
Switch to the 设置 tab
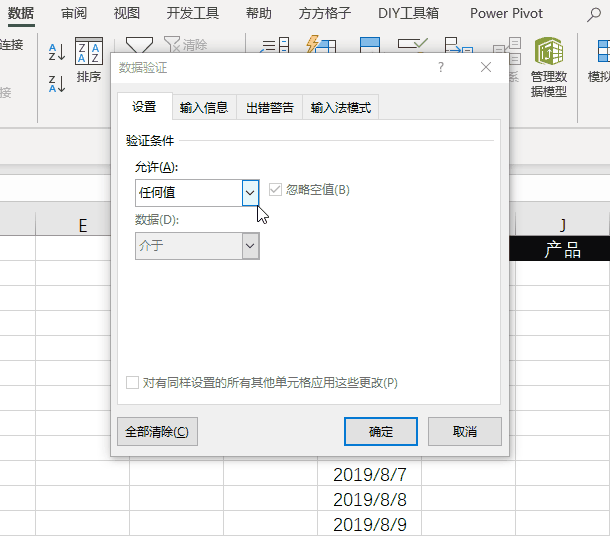click(x=144, y=107)
